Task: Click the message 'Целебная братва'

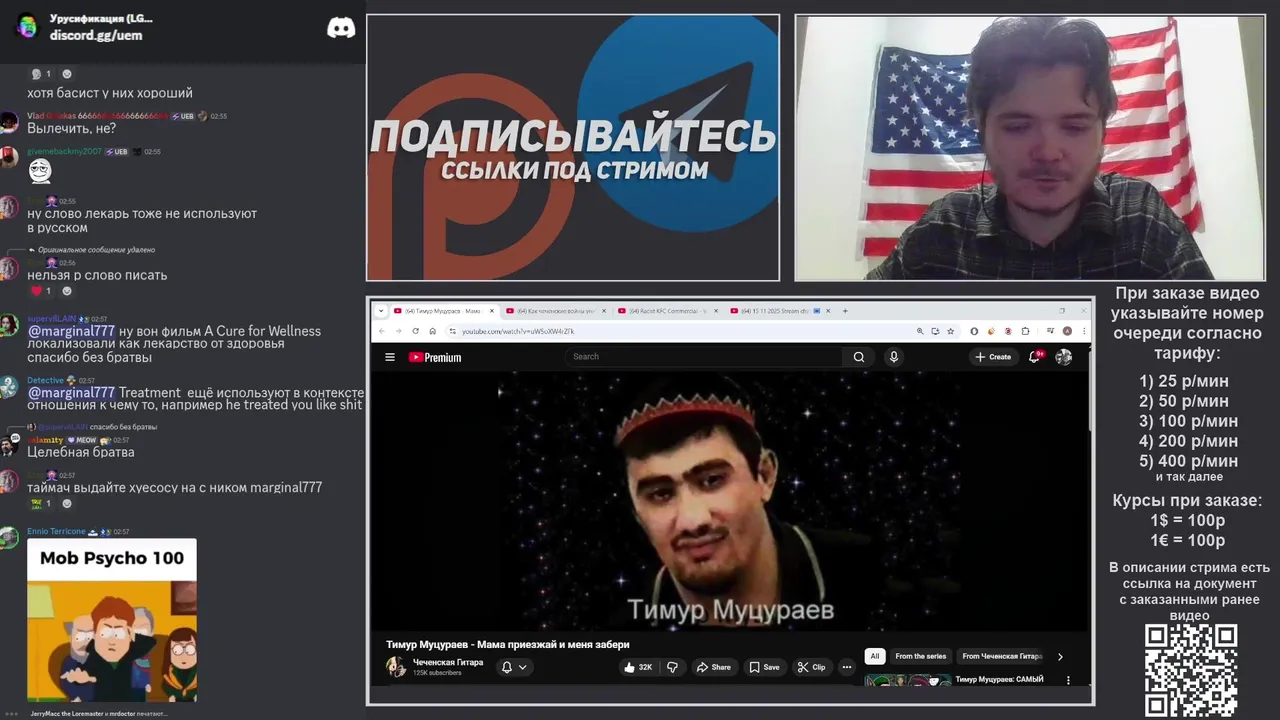Action: 81,452
